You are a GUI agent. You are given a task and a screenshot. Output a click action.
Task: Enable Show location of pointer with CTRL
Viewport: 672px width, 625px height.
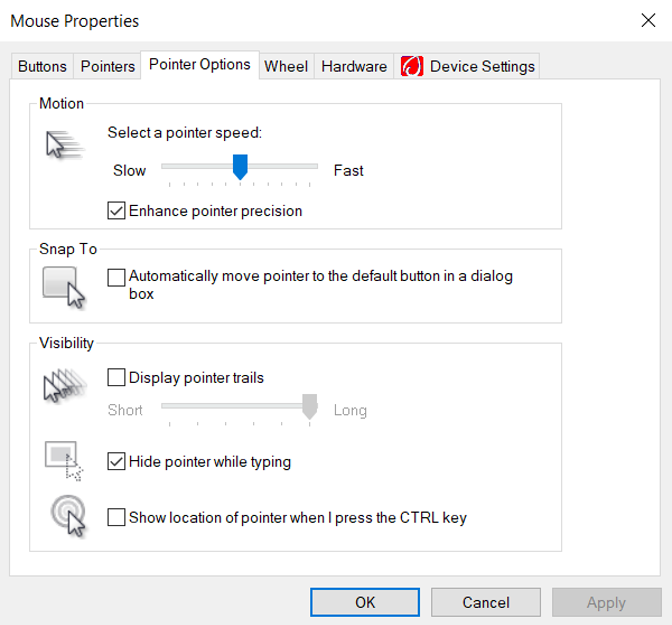(x=116, y=517)
